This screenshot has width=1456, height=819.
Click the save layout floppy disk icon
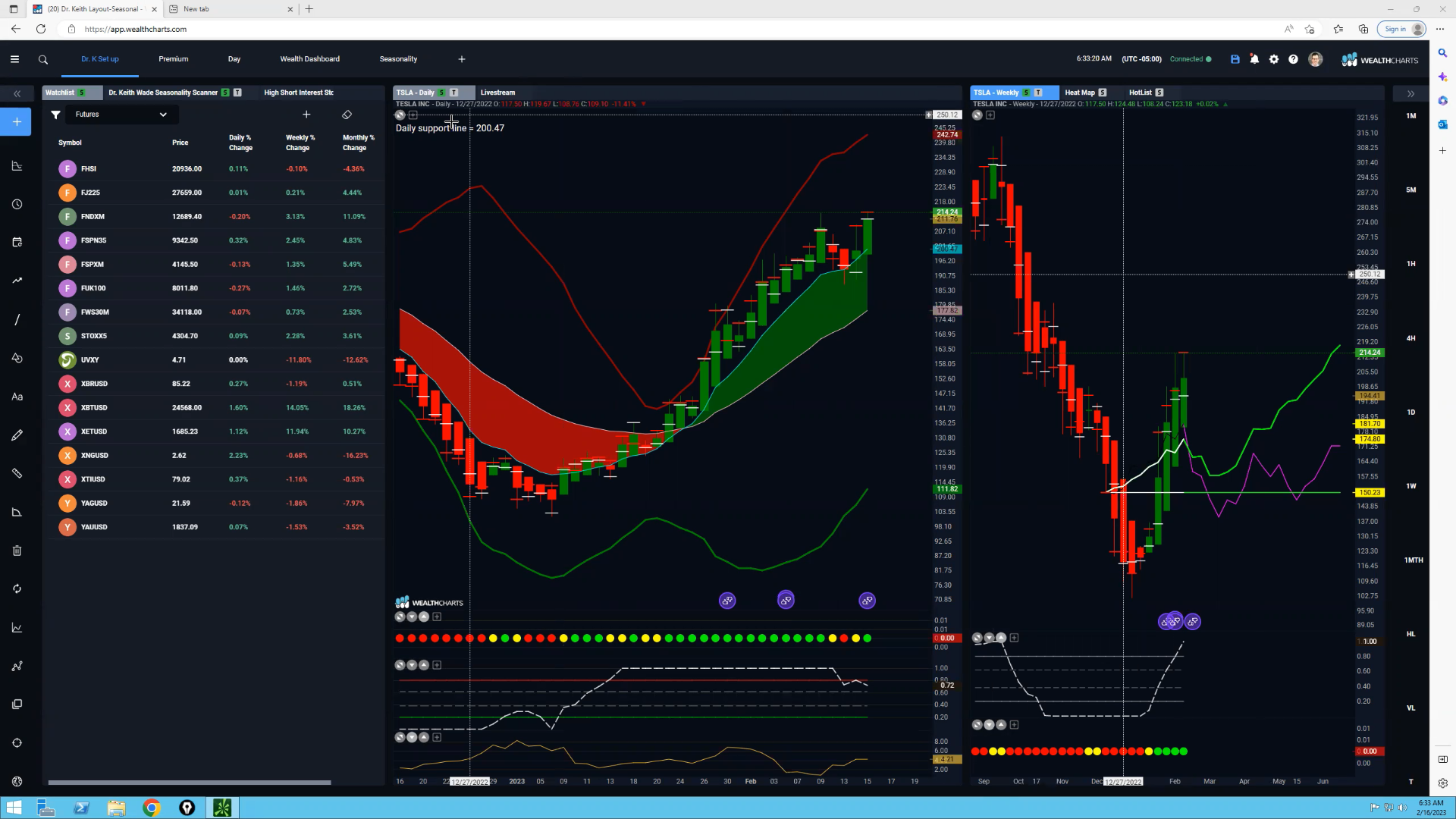point(1235,59)
